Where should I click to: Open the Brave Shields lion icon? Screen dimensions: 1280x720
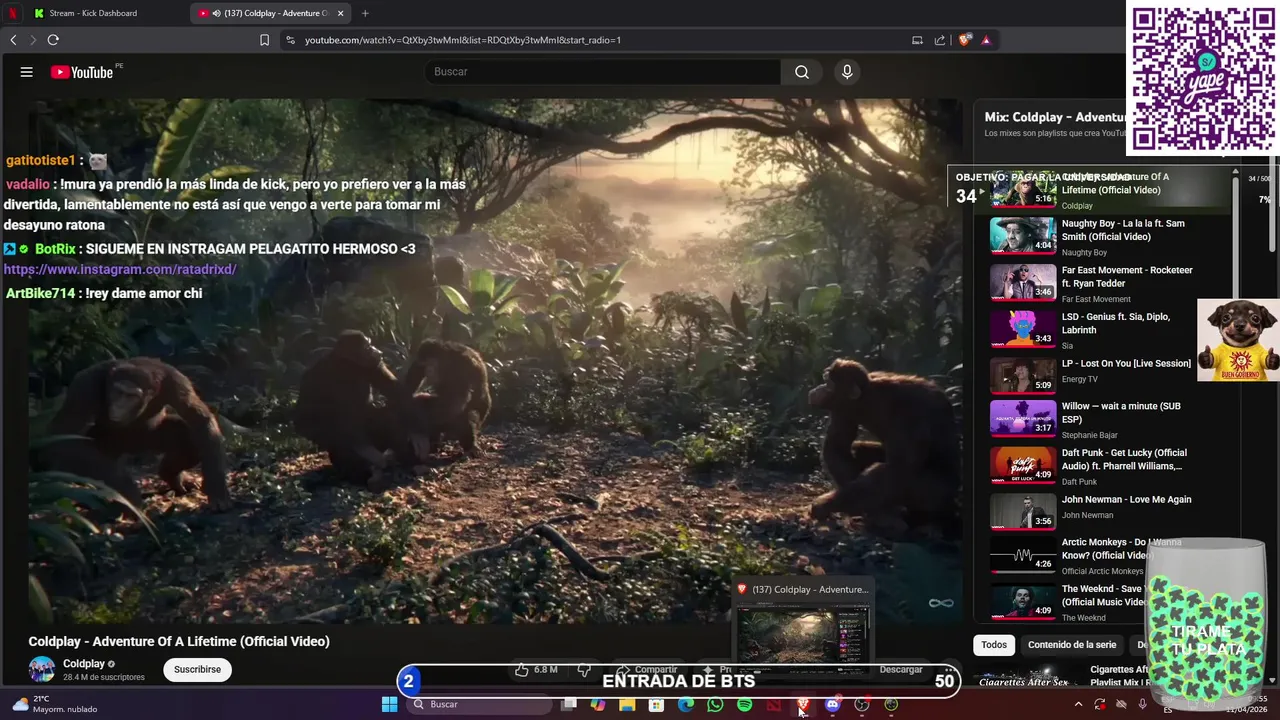(964, 40)
